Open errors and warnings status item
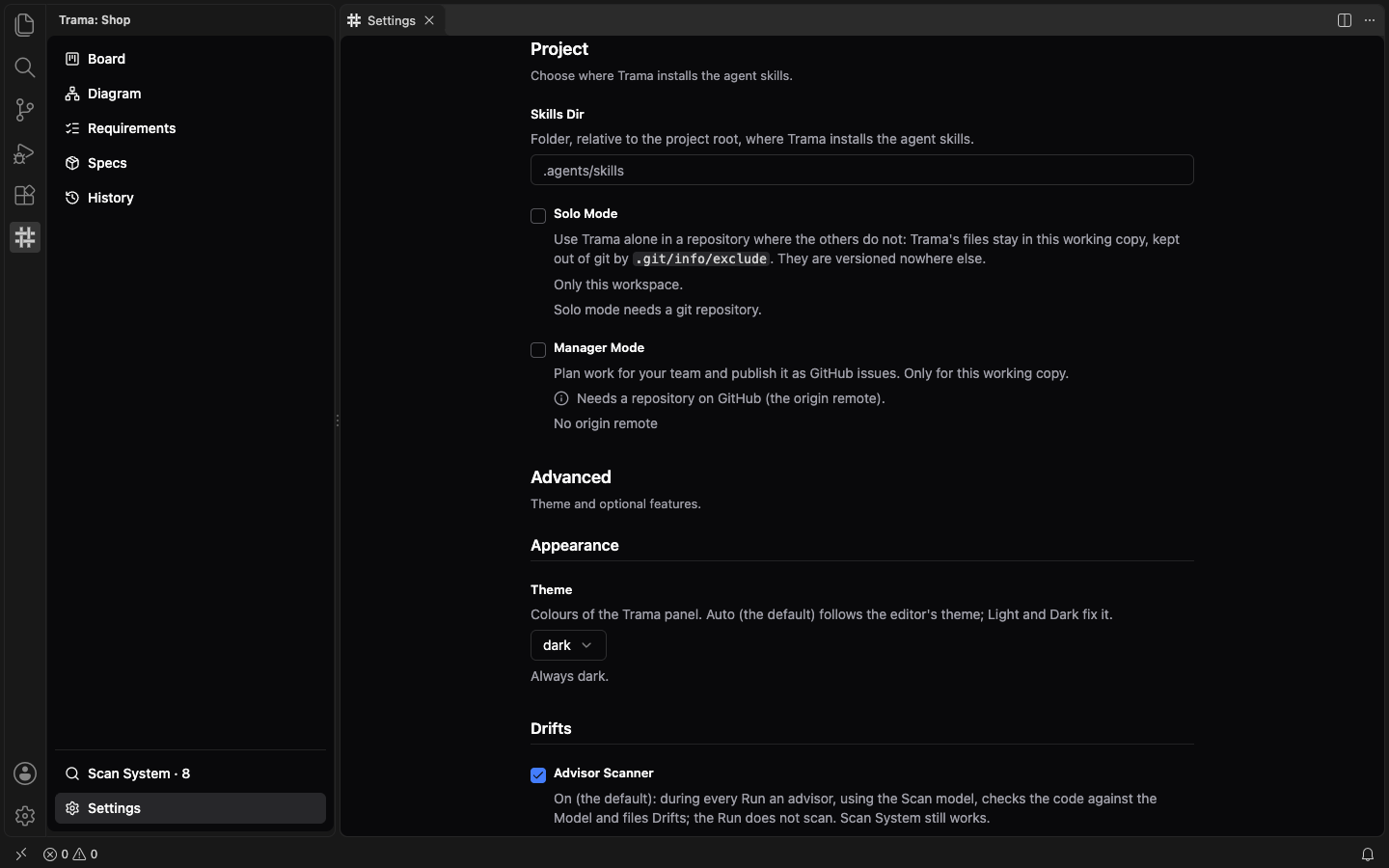The image size is (1389, 868). point(70,854)
